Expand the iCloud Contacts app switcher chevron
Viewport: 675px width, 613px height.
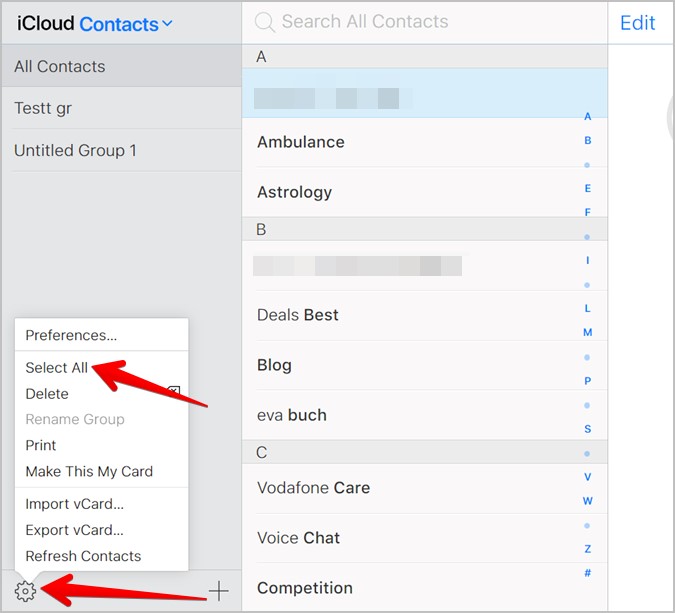tap(167, 23)
